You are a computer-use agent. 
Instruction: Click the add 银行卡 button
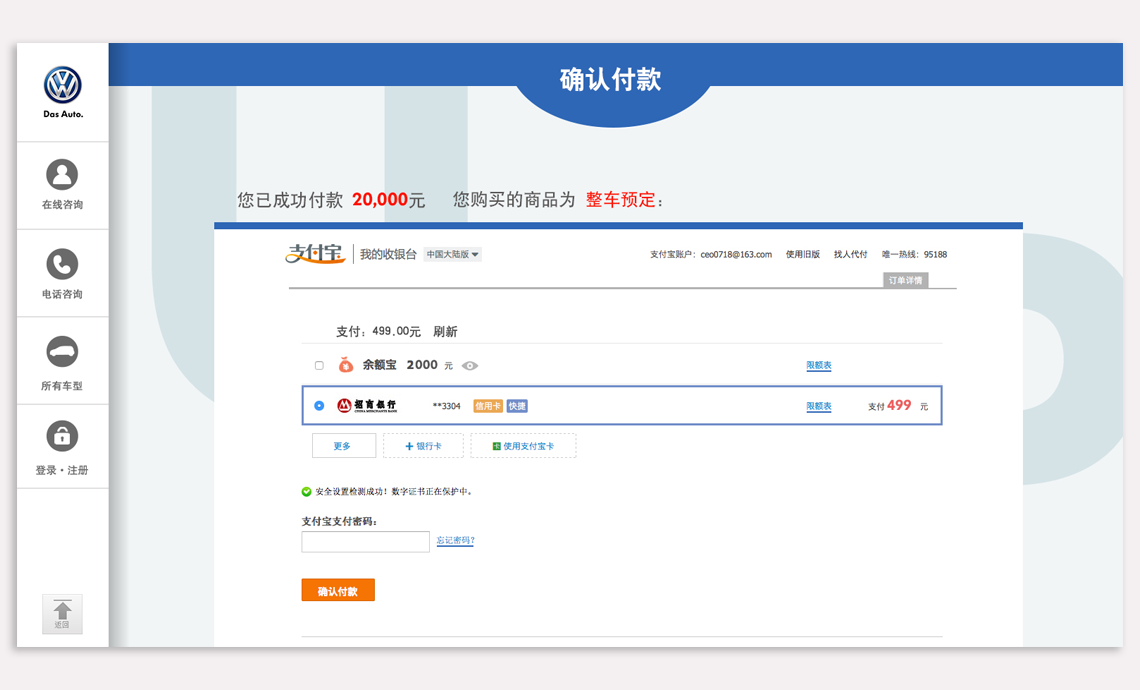pyautogui.click(x=423, y=446)
